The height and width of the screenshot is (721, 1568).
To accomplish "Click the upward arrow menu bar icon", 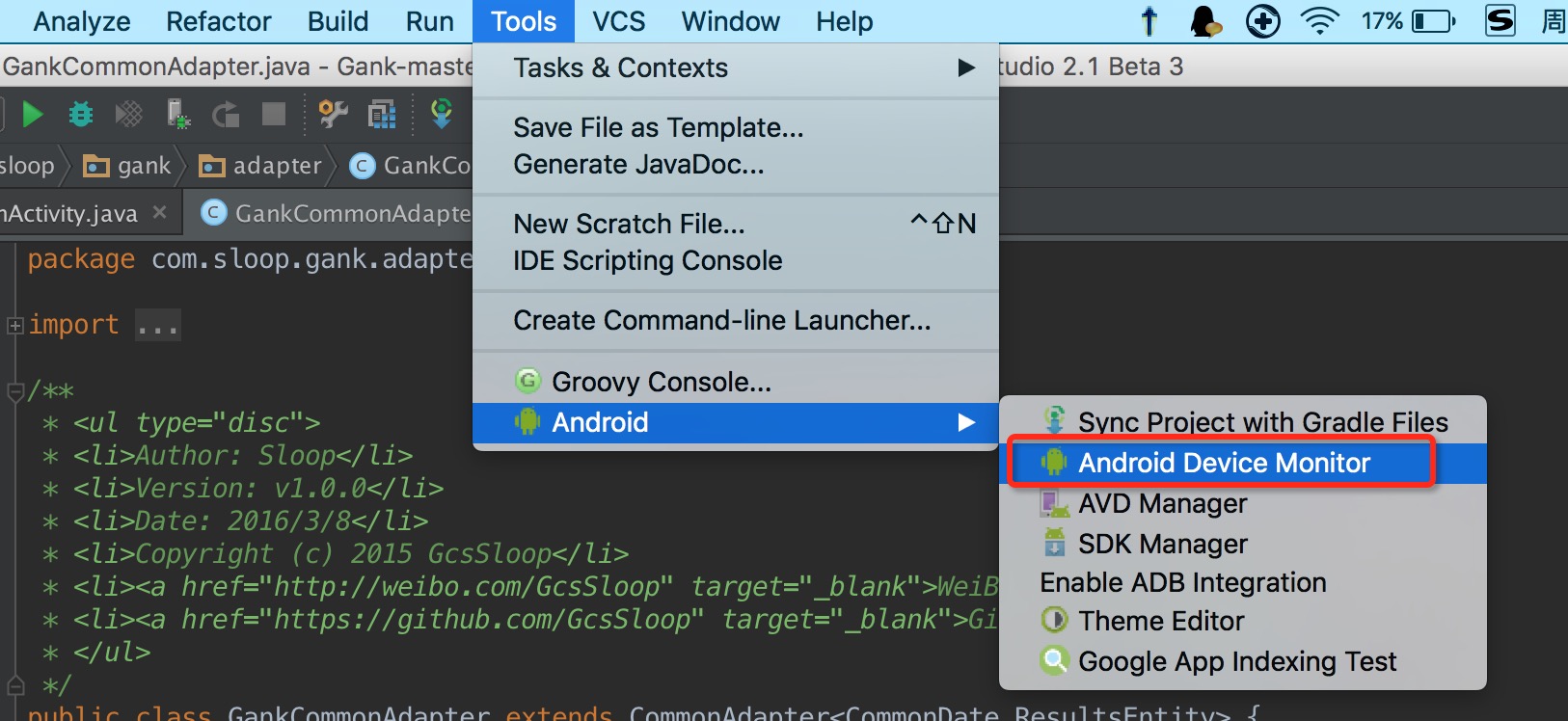I will tap(1149, 21).
